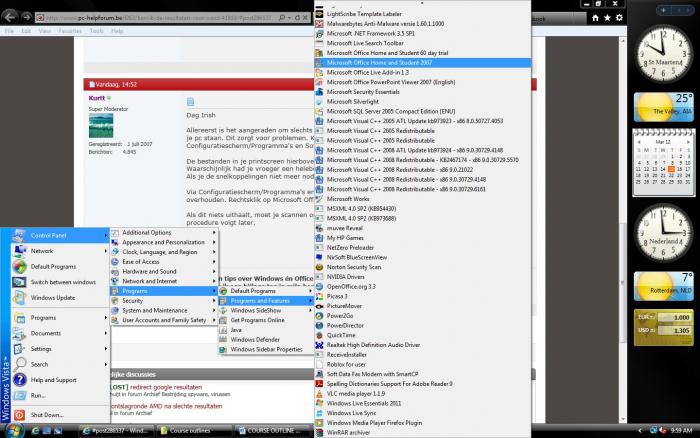Click the Help and Support question icon
The width and height of the screenshot is (700, 438).
tap(19, 380)
